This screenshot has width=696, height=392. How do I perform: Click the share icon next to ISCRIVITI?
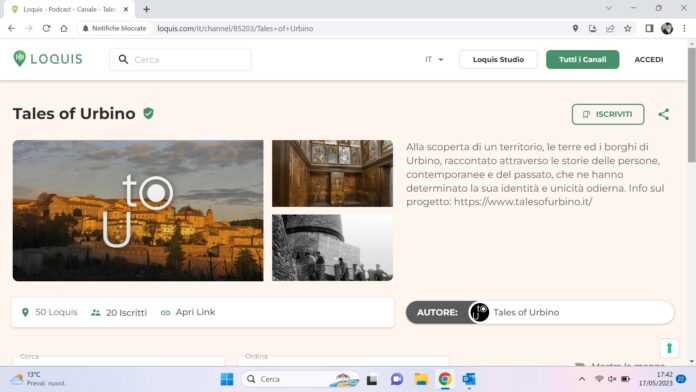click(x=664, y=114)
